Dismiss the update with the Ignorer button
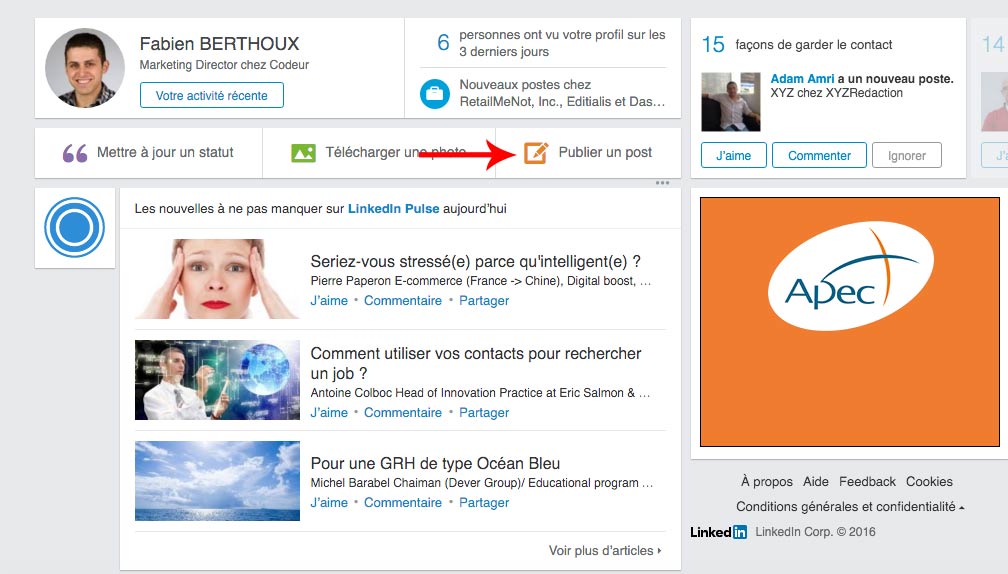This screenshot has height=574, width=1008. [906, 156]
